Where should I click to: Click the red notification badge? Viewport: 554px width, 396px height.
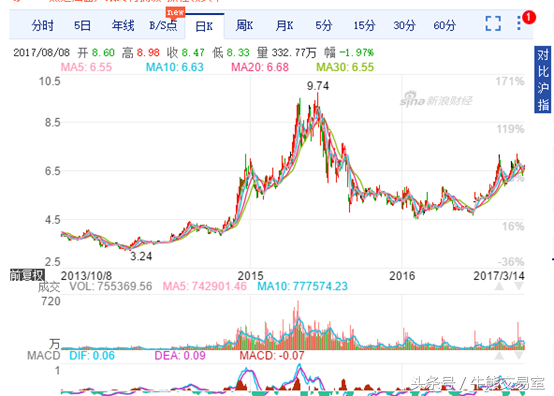coord(529,17)
